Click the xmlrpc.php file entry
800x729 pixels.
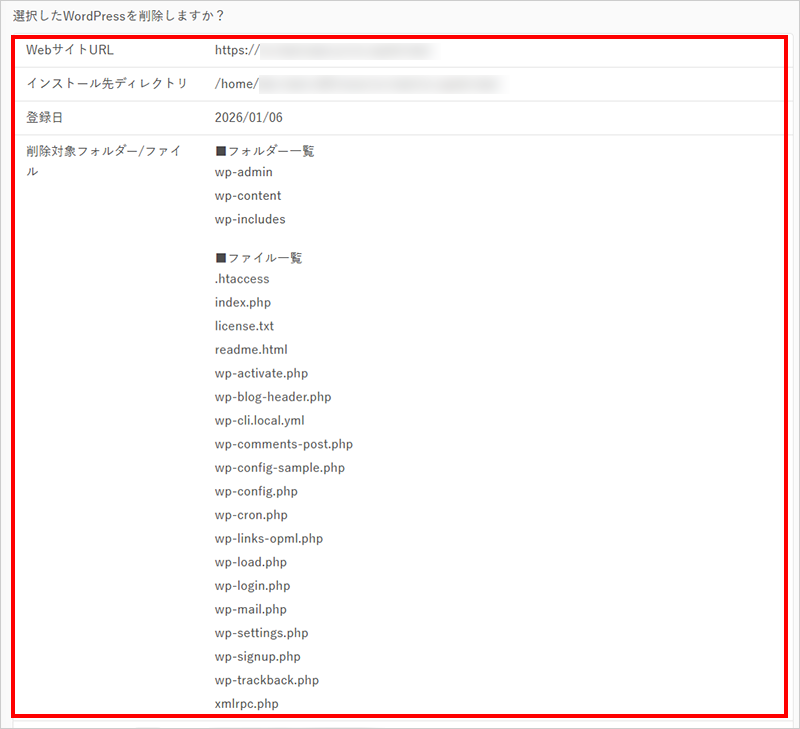[245, 703]
